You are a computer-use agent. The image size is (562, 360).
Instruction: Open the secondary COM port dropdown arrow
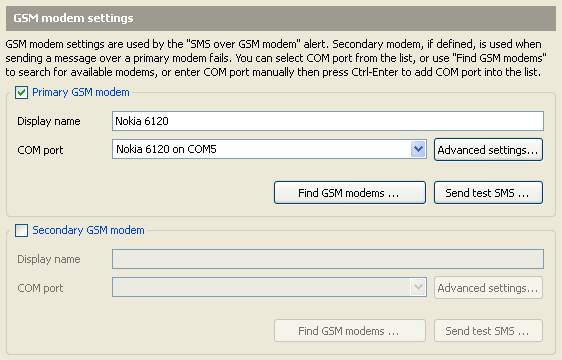[418, 287]
